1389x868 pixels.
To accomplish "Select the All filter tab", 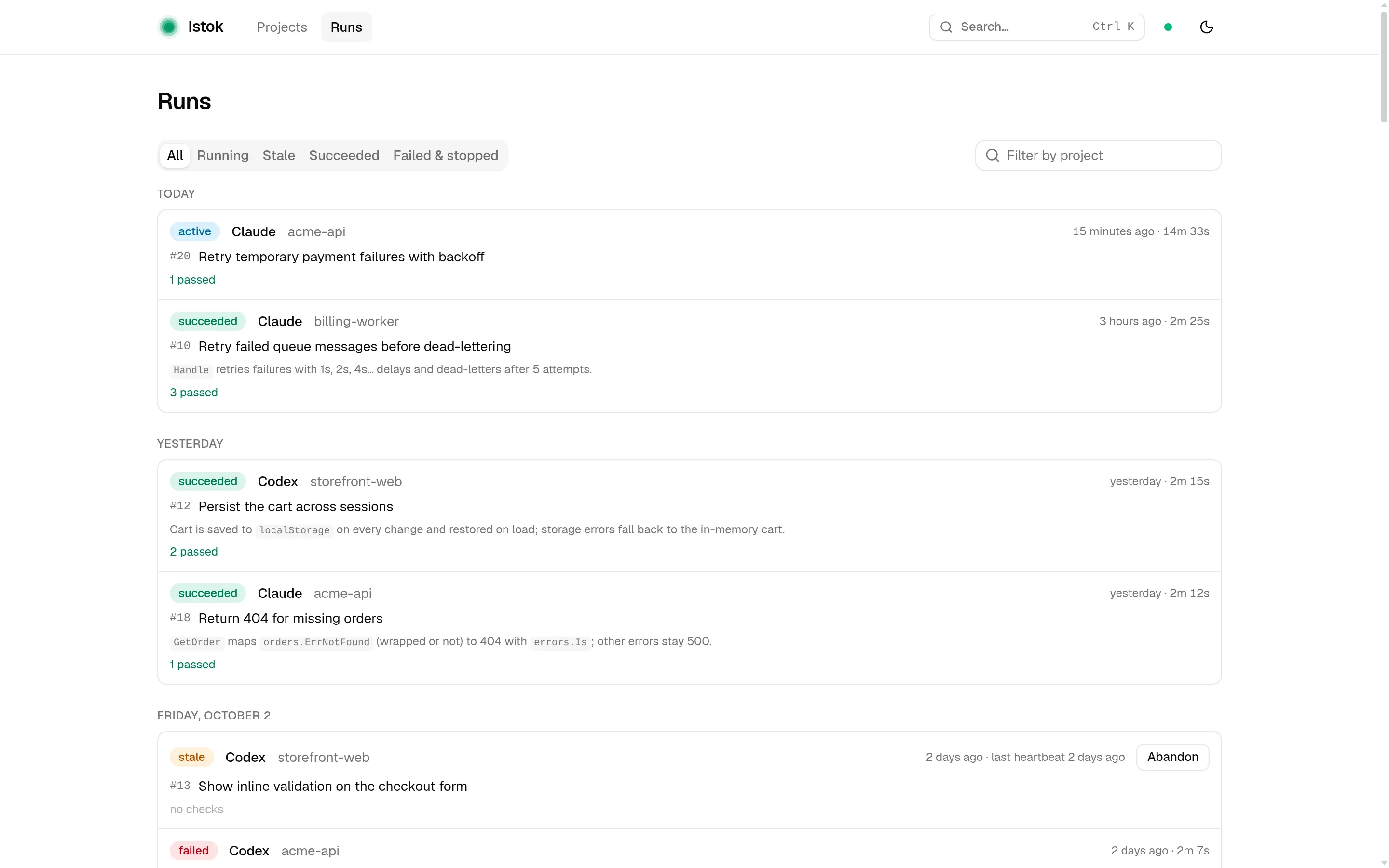I will (175, 156).
